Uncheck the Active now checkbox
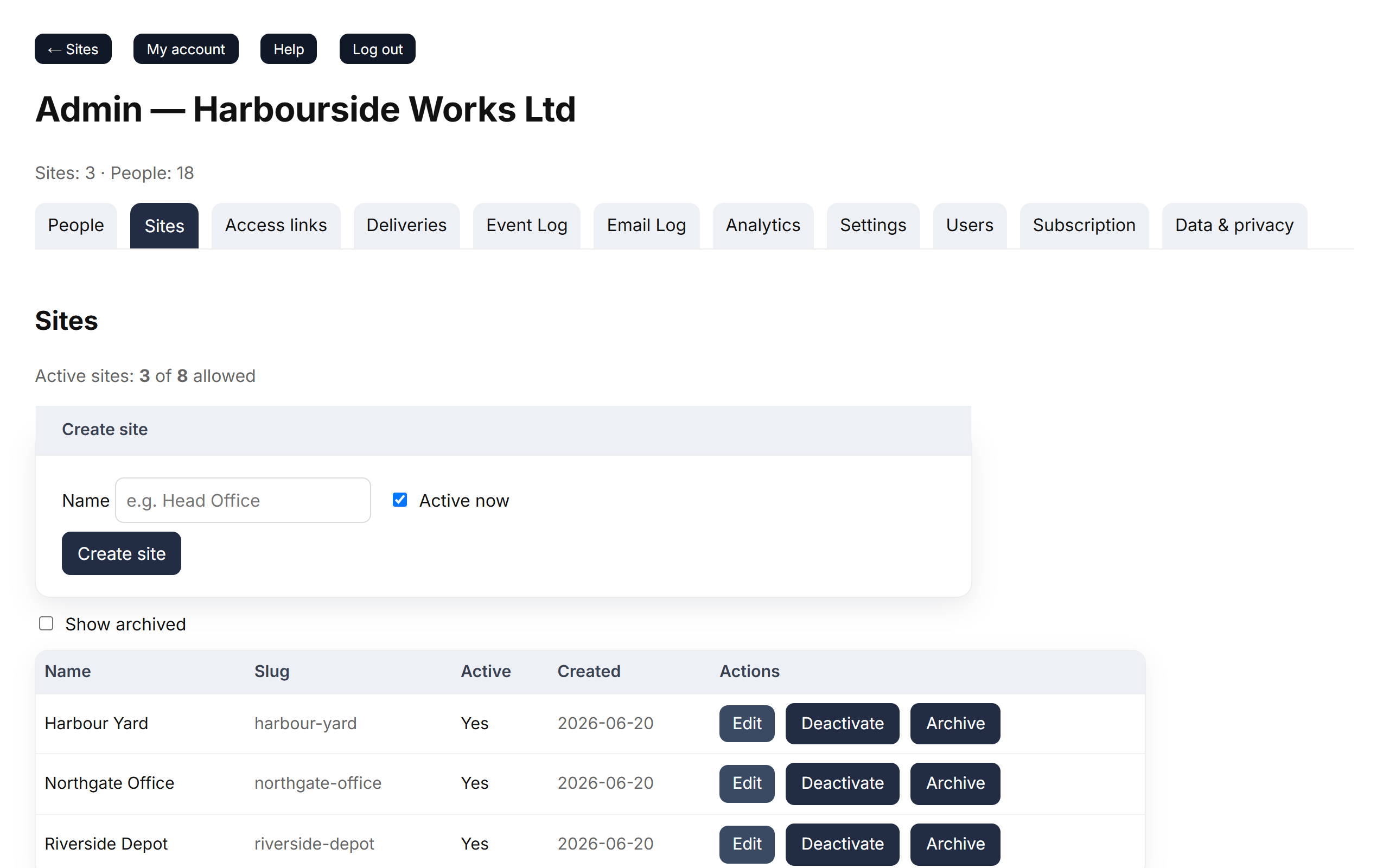1389x868 pixels. click(400, 500)
